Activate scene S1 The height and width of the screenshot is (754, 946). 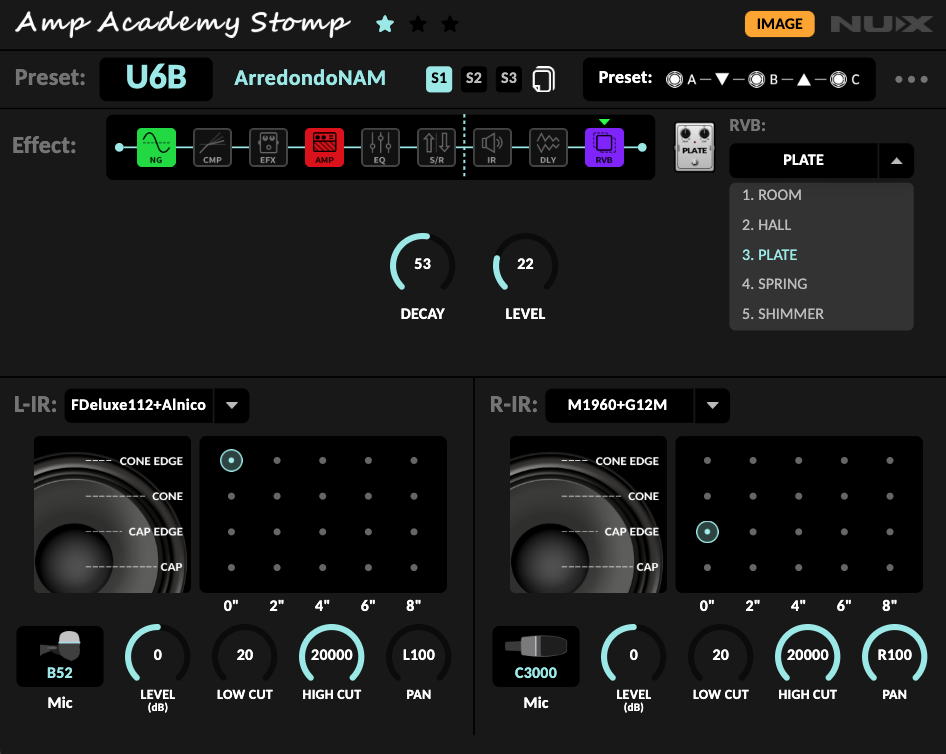tap(439, 78)
